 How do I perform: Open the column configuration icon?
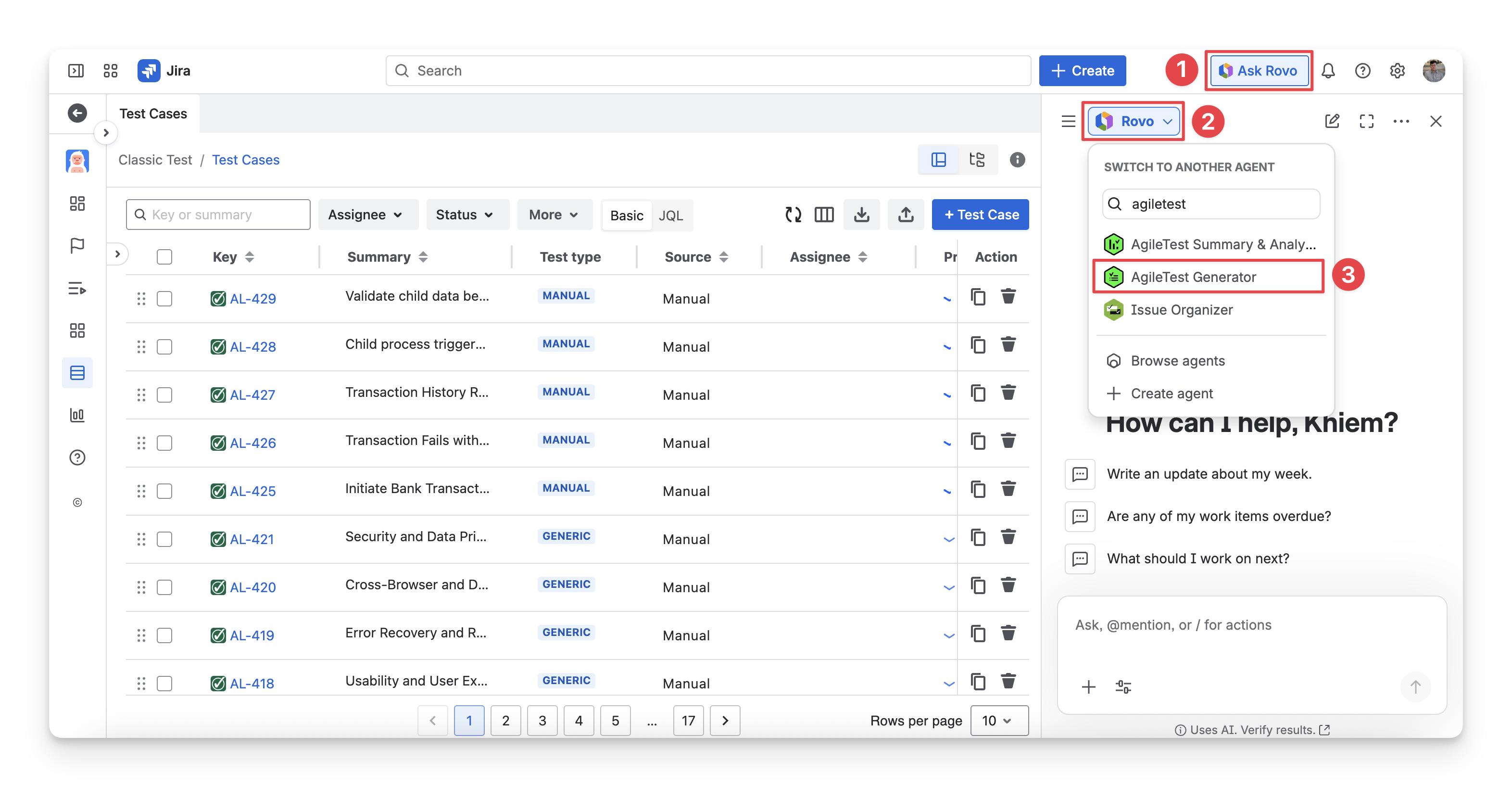[x=823, y=215]
